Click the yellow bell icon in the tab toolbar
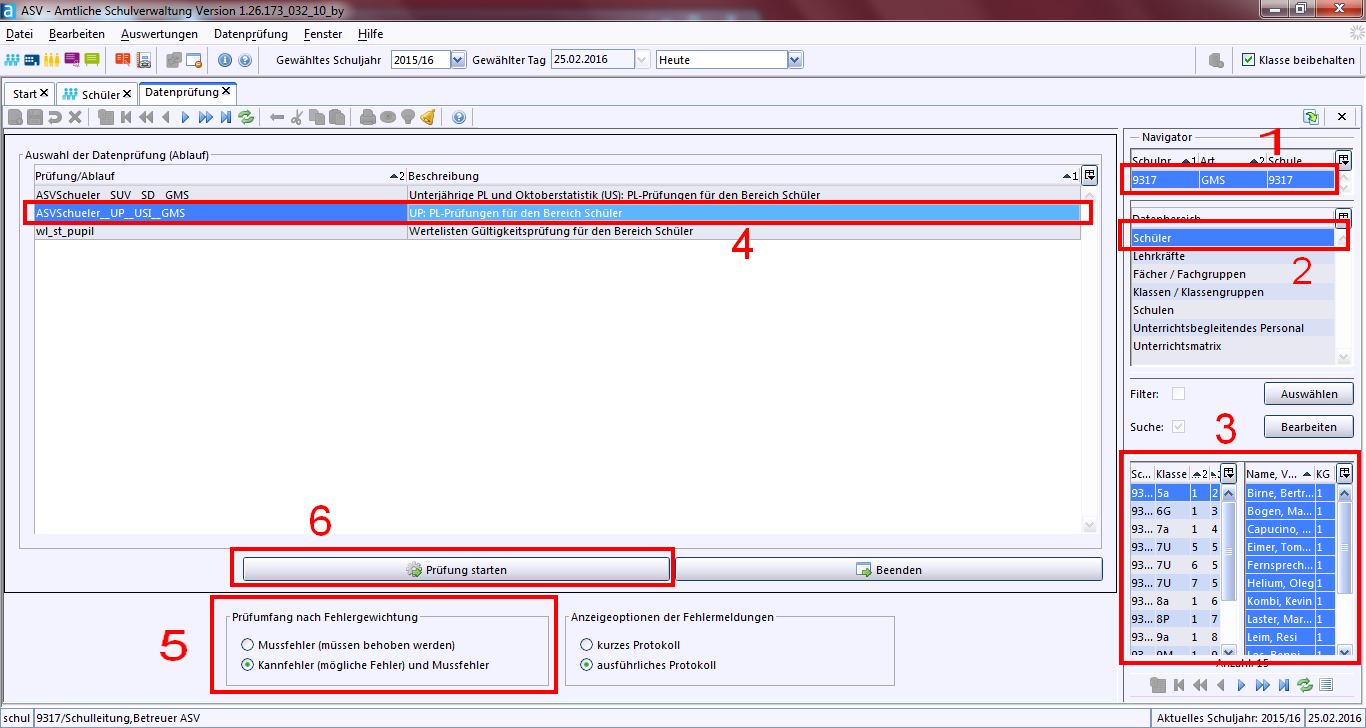 (428, 117)
